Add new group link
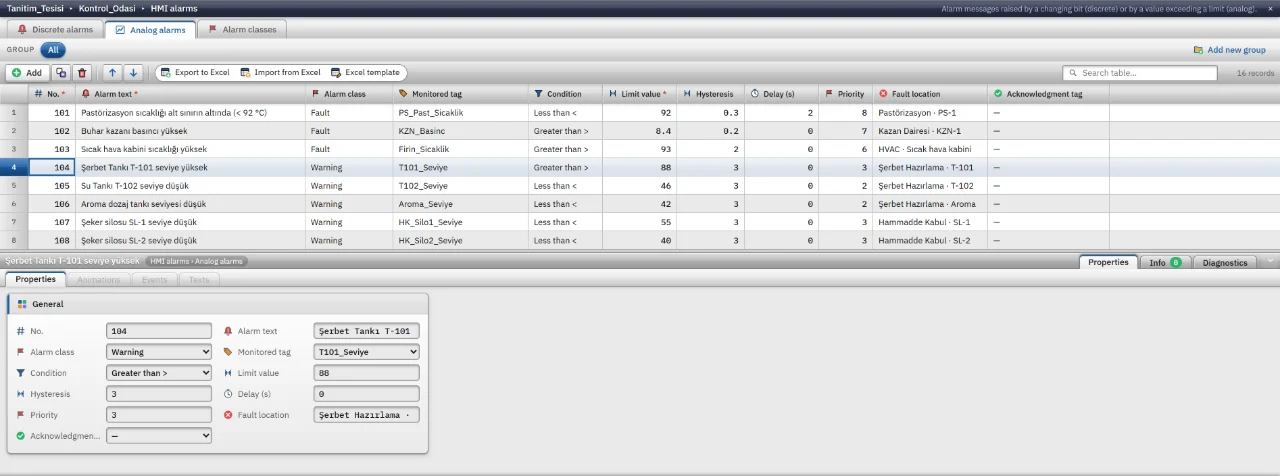1280x476 pixels. click(1230, 50)
